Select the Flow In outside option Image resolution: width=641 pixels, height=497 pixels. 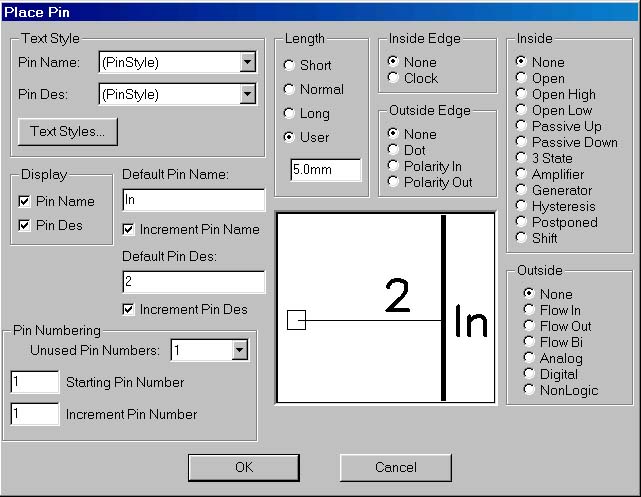[x=529, y=310]
